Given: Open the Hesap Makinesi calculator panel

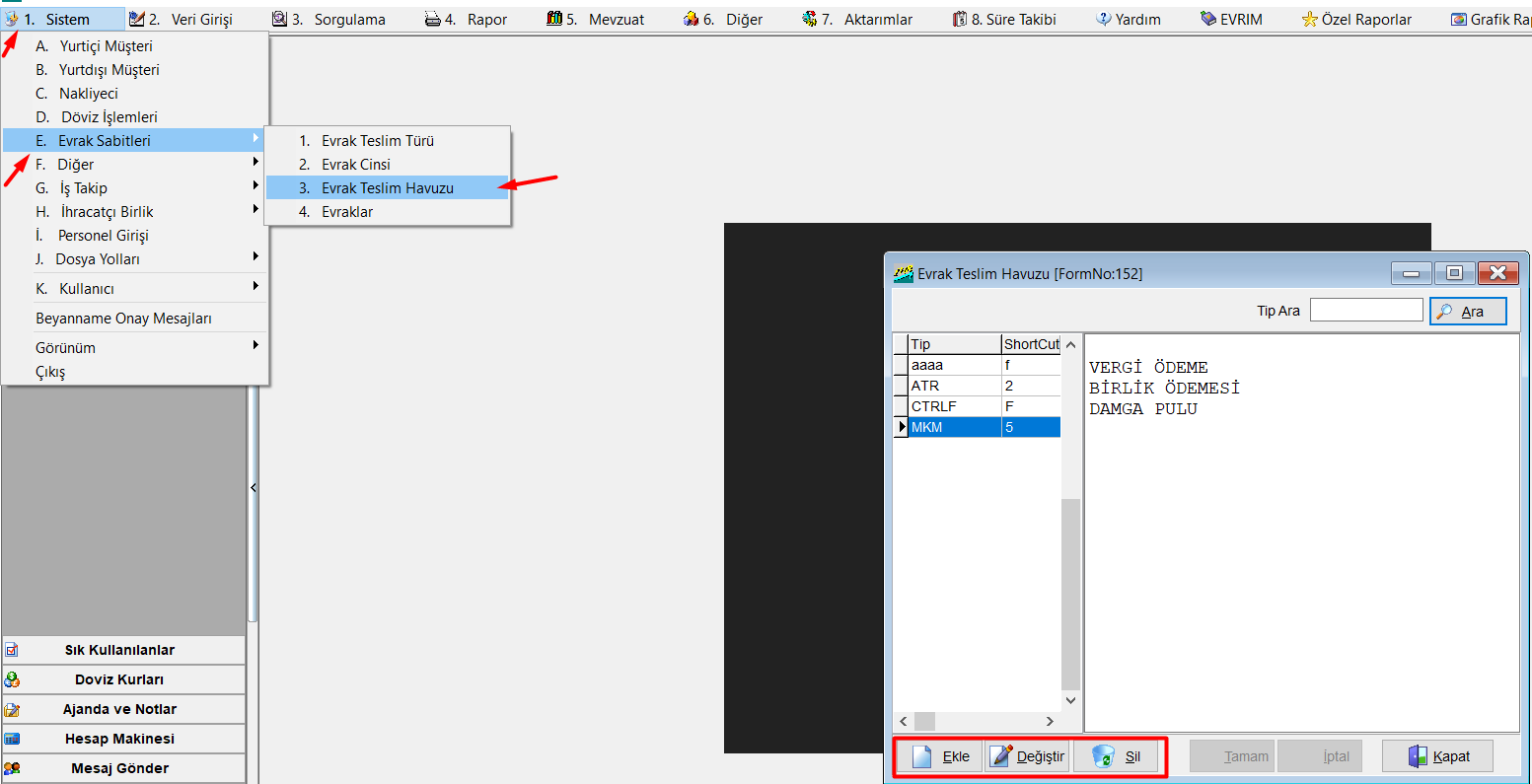Looking at the screenshot, I should [122, 739].
